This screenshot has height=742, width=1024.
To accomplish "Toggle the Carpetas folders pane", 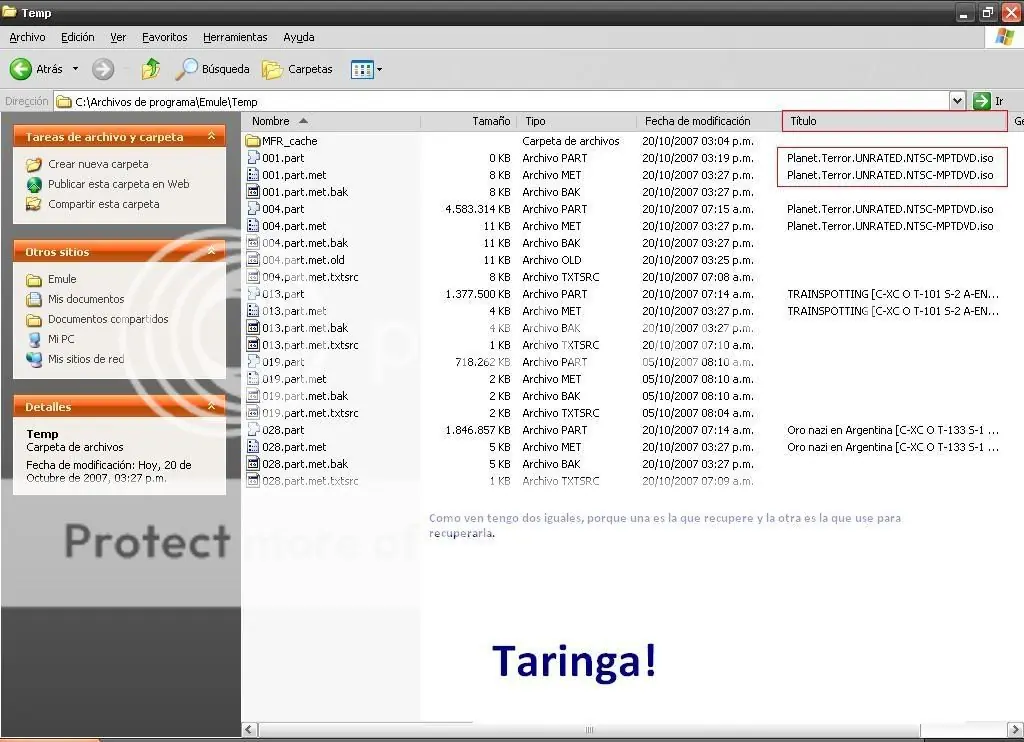I will pos(298,69).
